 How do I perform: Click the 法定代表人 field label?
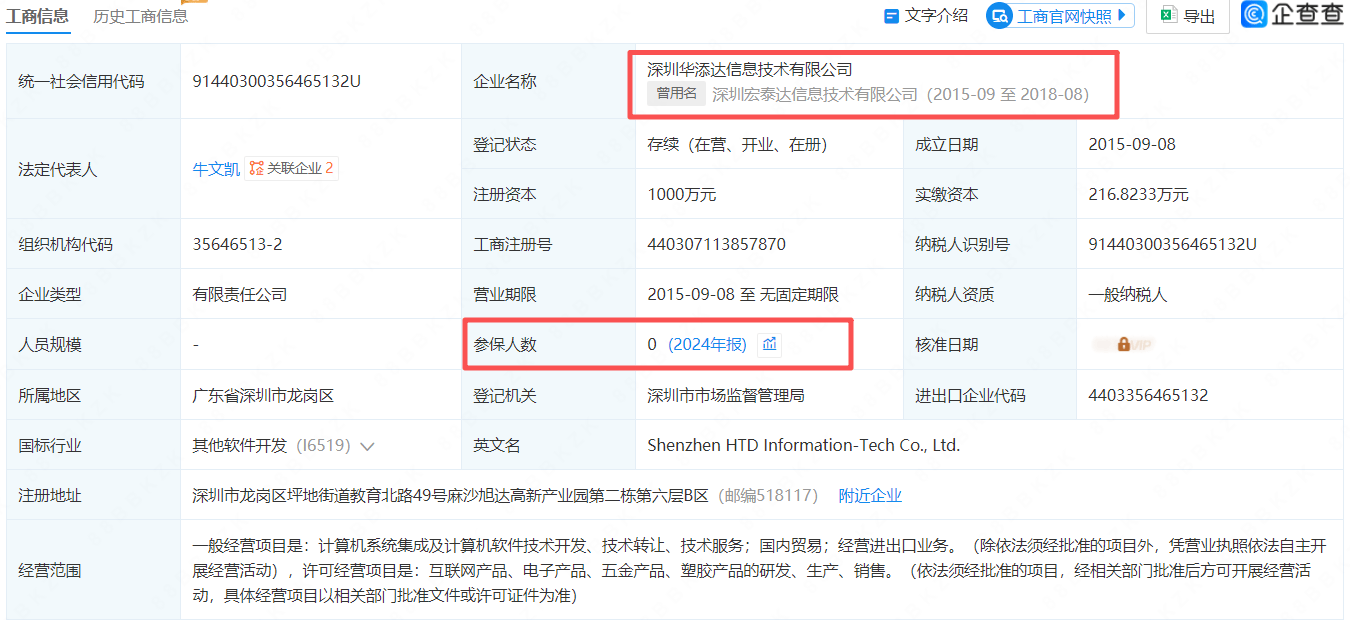pyautogui.click(x=58, y=169)
